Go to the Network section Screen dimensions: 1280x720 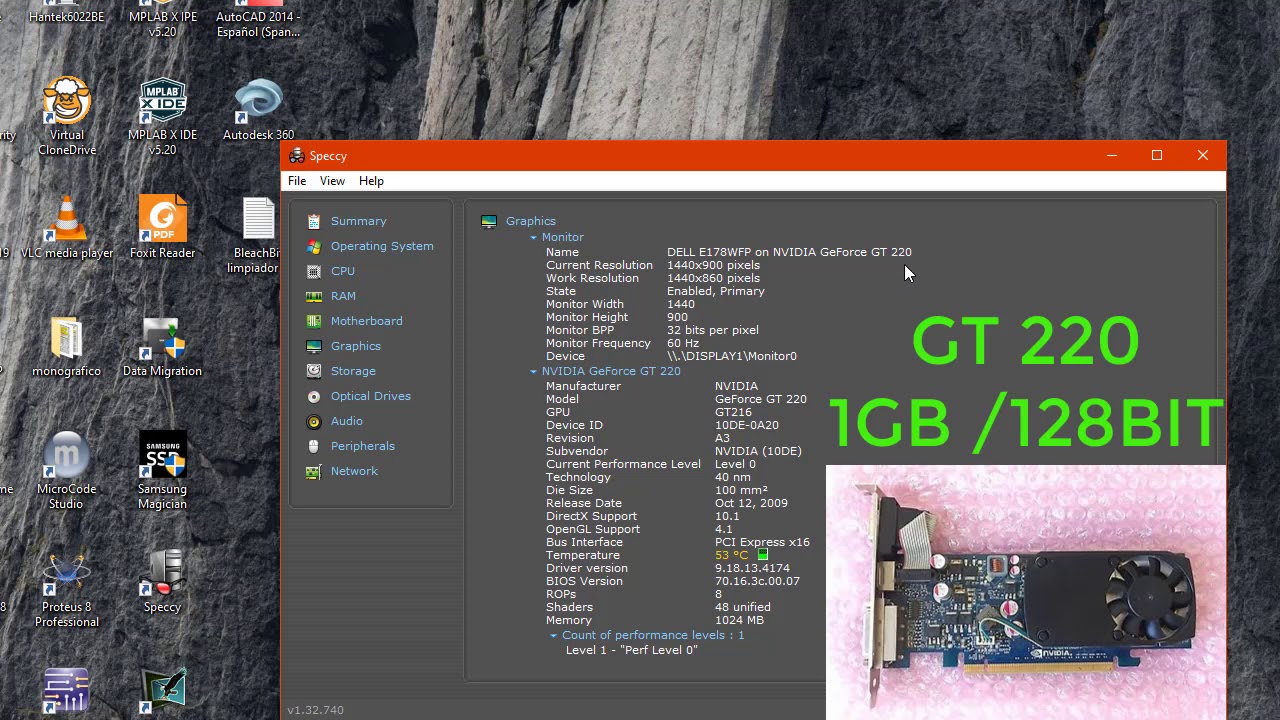354,471
